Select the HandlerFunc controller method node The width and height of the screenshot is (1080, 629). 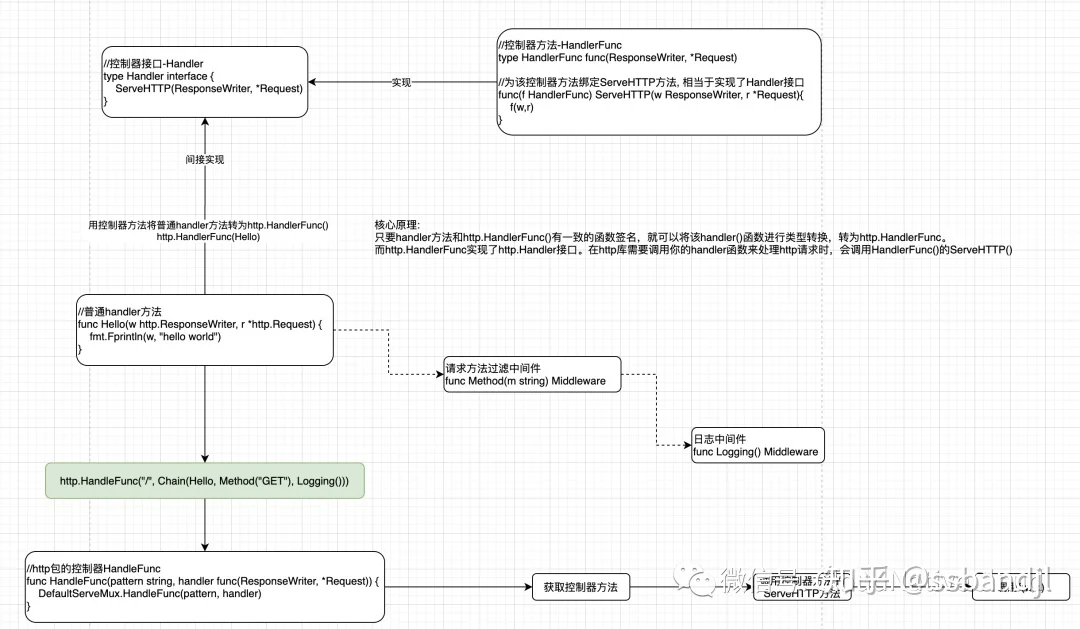click(659, 82)
